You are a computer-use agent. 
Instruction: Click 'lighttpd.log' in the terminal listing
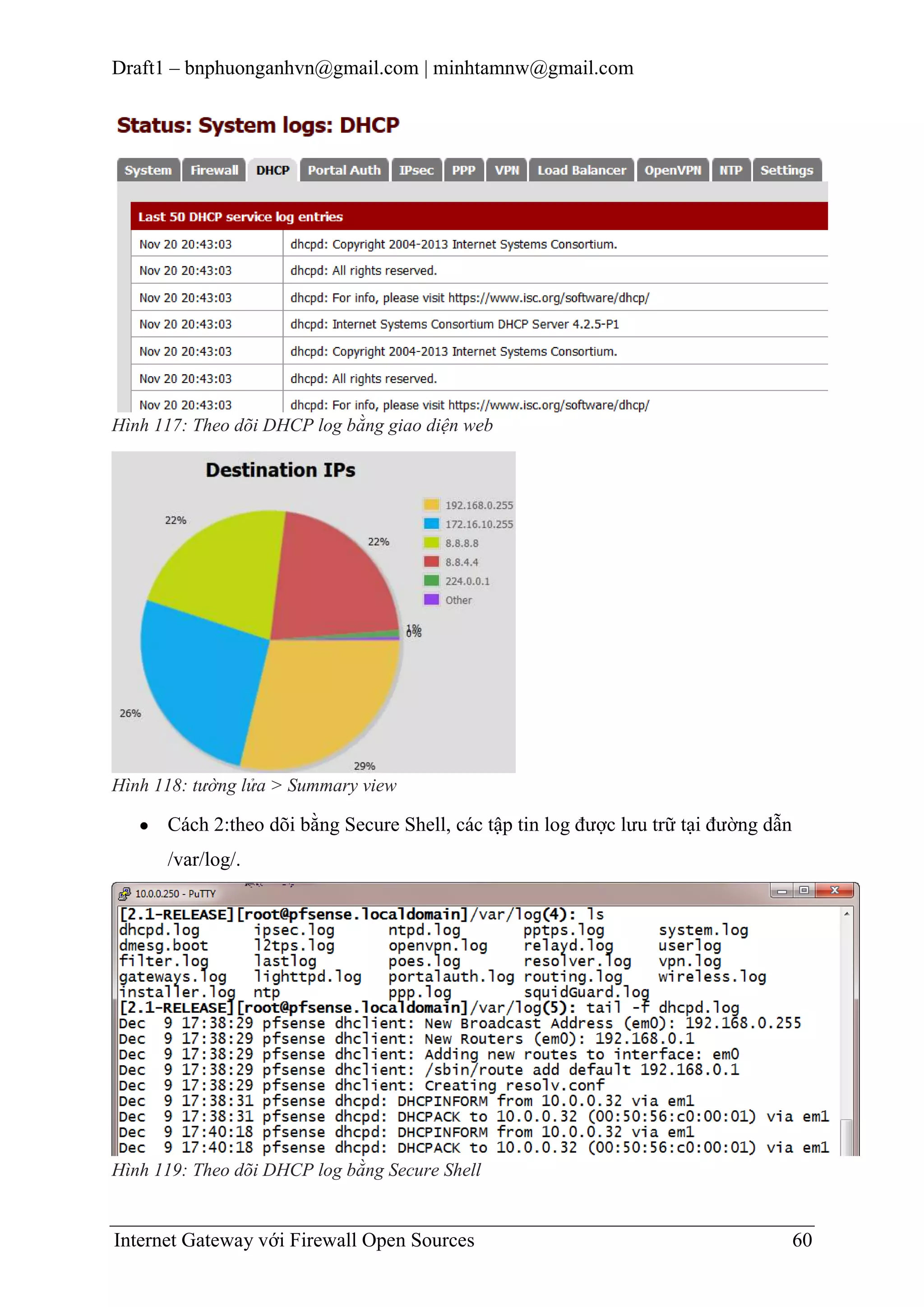click(x=307, y=977)
